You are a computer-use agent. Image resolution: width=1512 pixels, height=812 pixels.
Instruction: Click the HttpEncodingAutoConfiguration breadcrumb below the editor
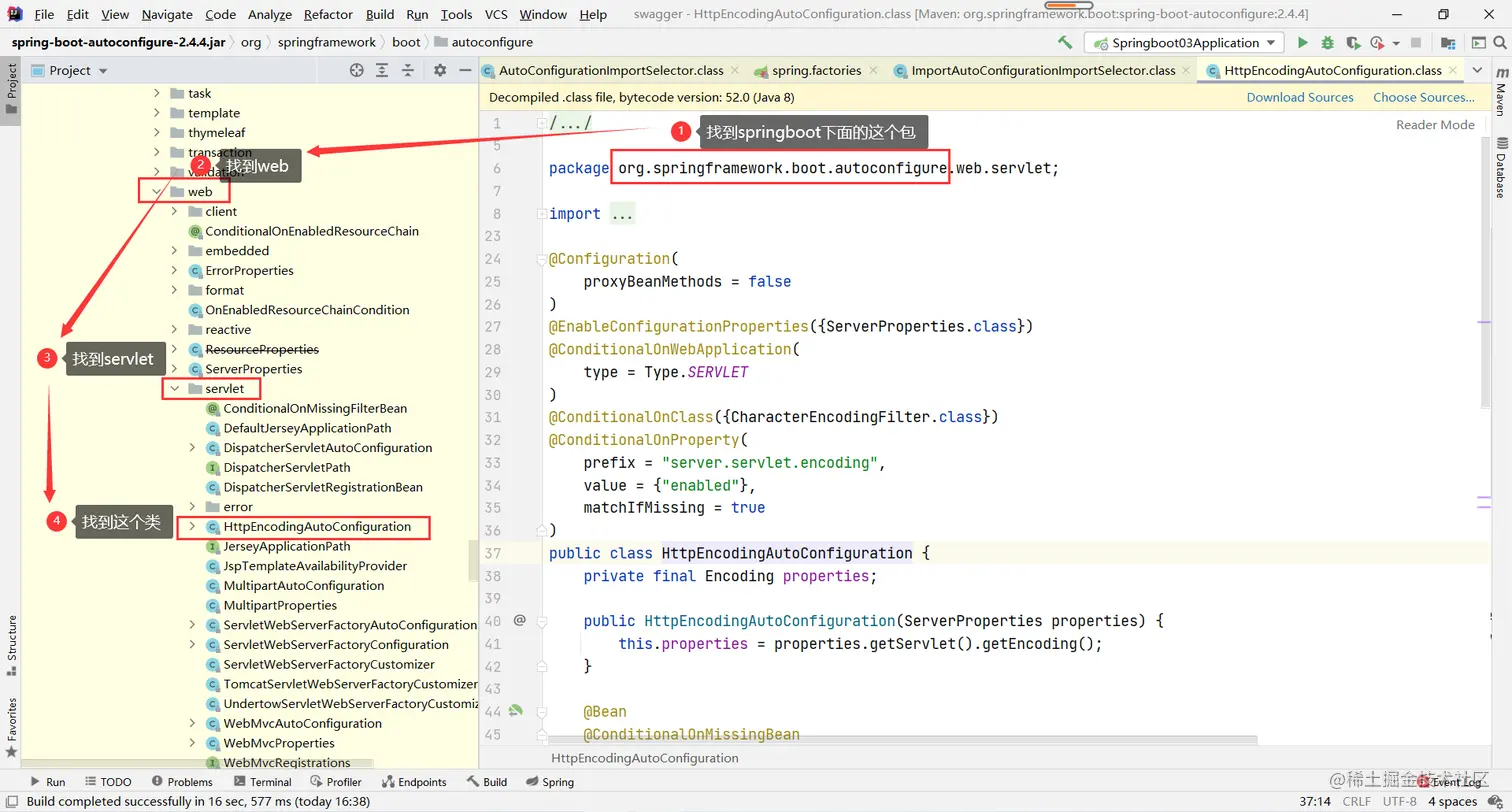pyautogui.click(x=645, y=758)
